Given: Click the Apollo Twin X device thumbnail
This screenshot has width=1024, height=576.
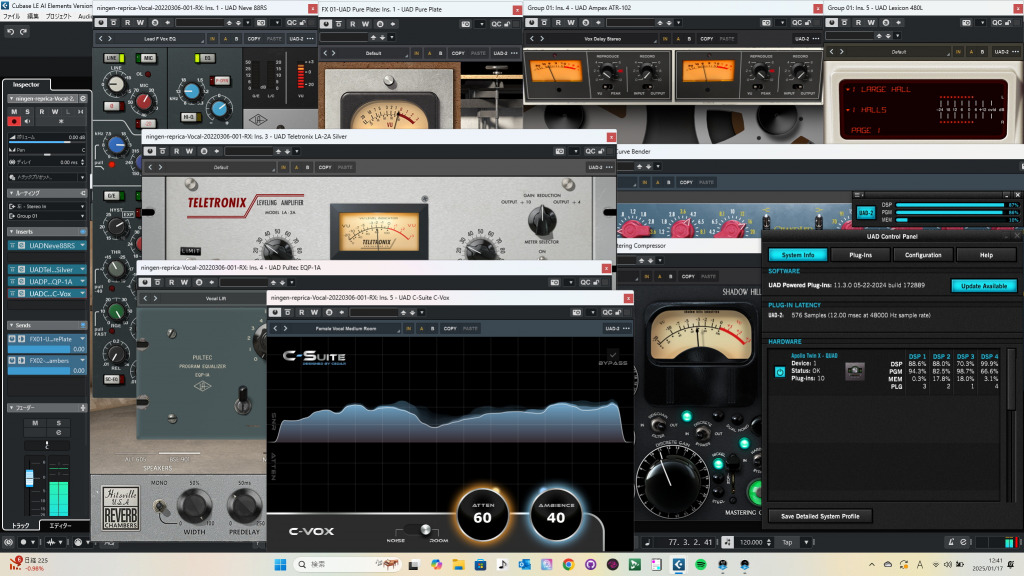Looking at the screenshot, I should [855, 371].
